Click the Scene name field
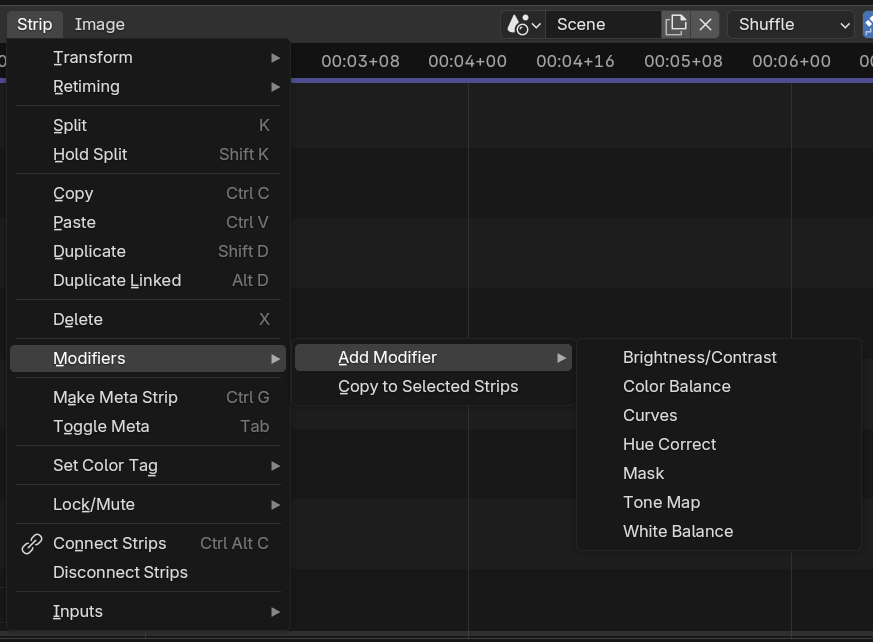This screenshot has height=642, width=873. coord(604,24)
